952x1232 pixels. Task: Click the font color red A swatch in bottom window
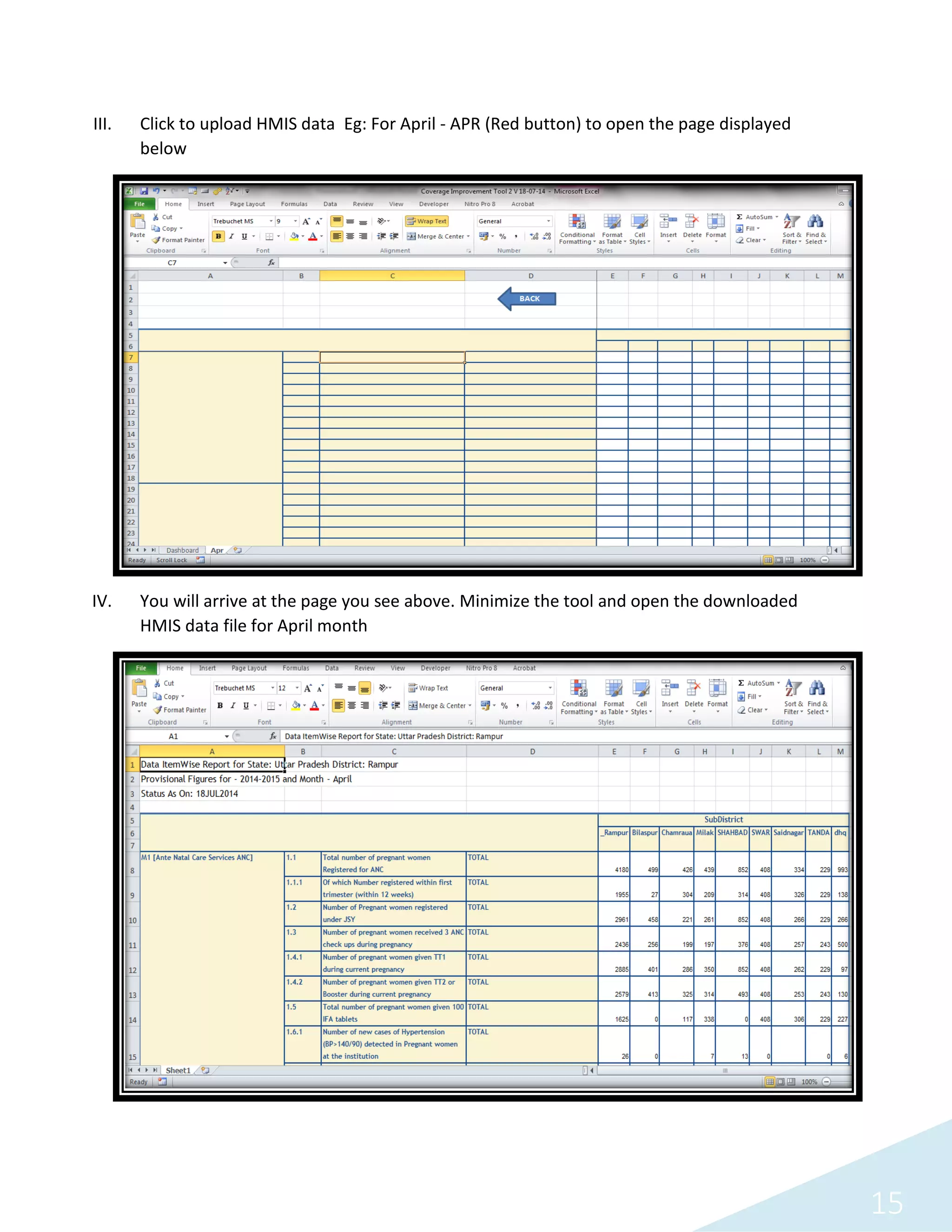coord(314,706)
